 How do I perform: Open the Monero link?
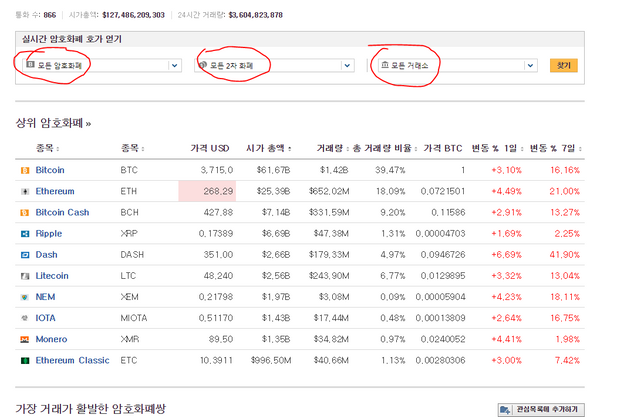tap(51, 339)
